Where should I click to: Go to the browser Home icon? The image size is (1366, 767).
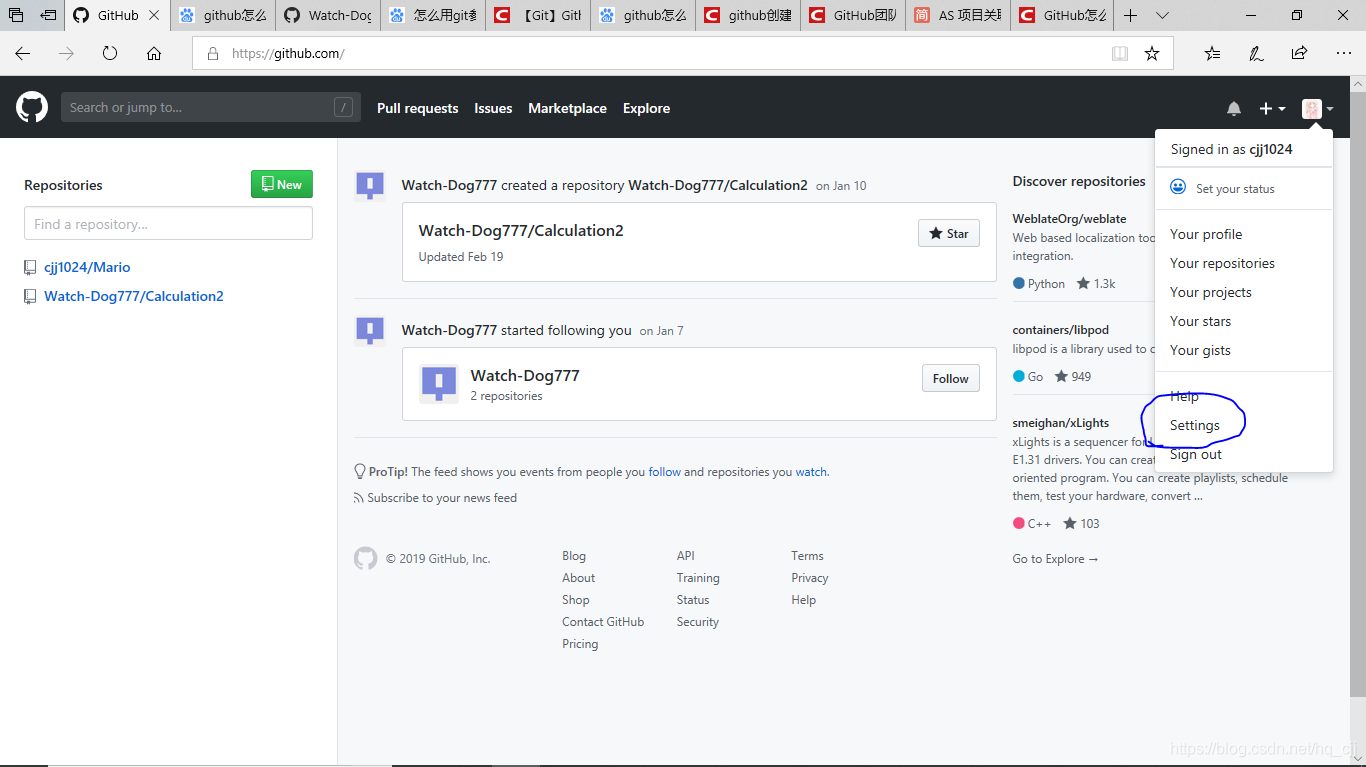point(154,53)
